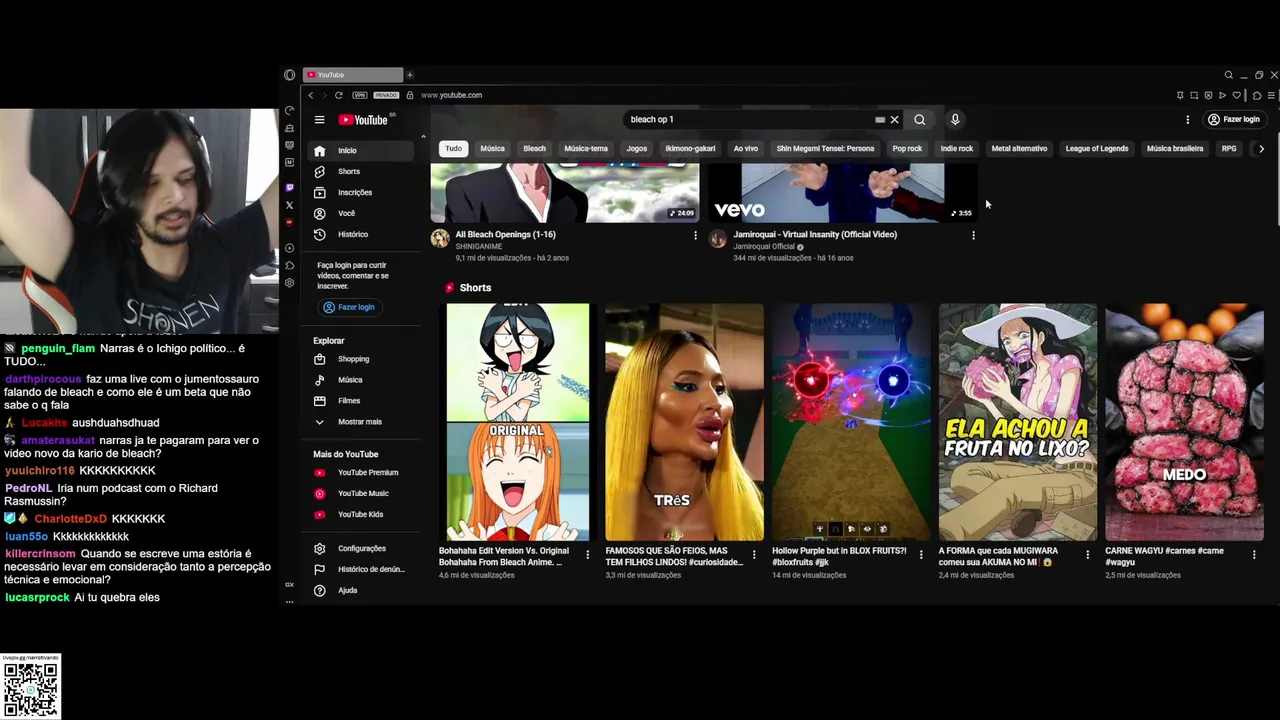Screen dimensions: 1280x720
Task: Click the Opera snapshot icon in toolbar
Action: (x=1194, y=95)
